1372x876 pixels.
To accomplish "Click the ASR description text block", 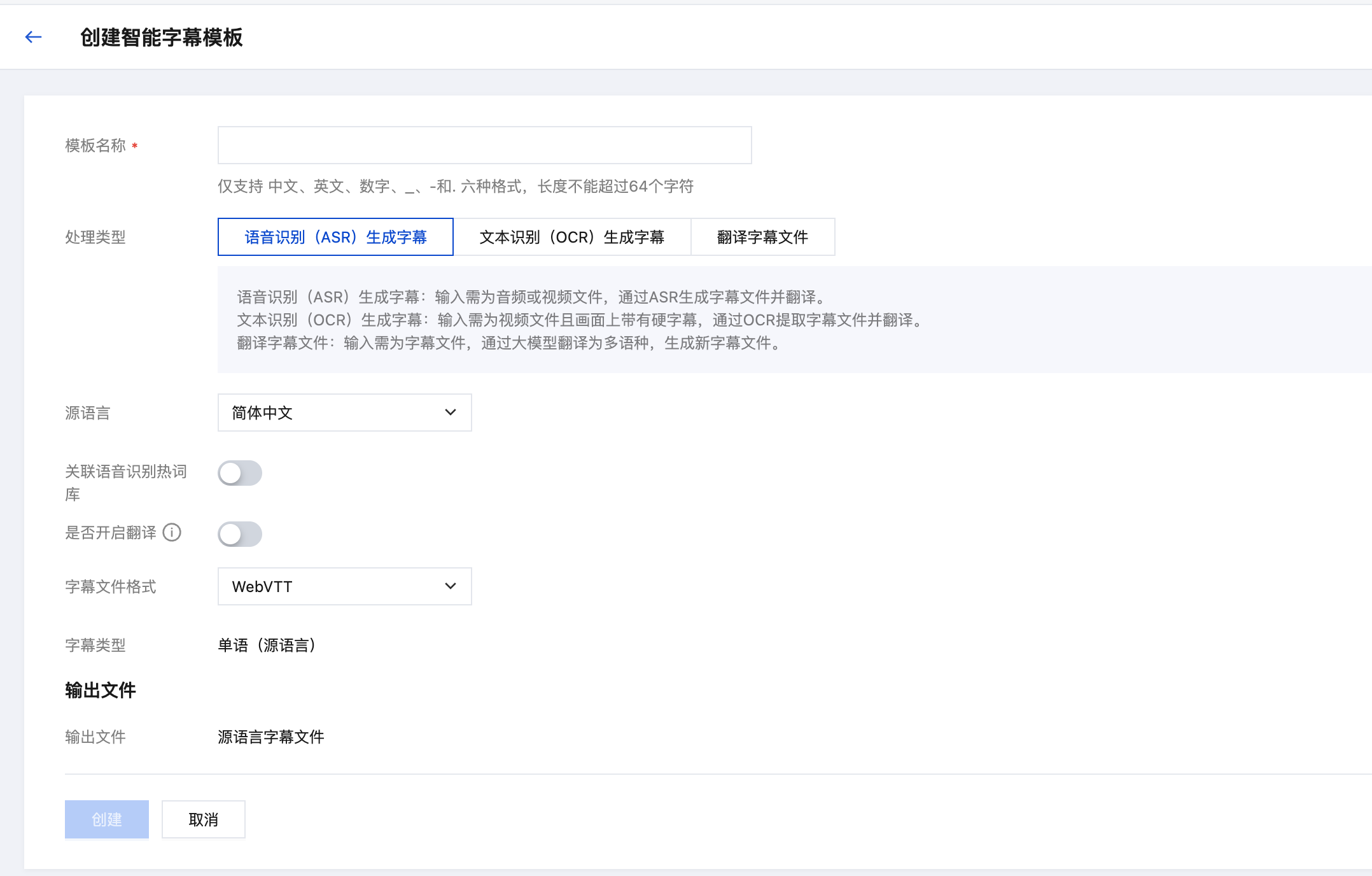I will pos(531,297).
